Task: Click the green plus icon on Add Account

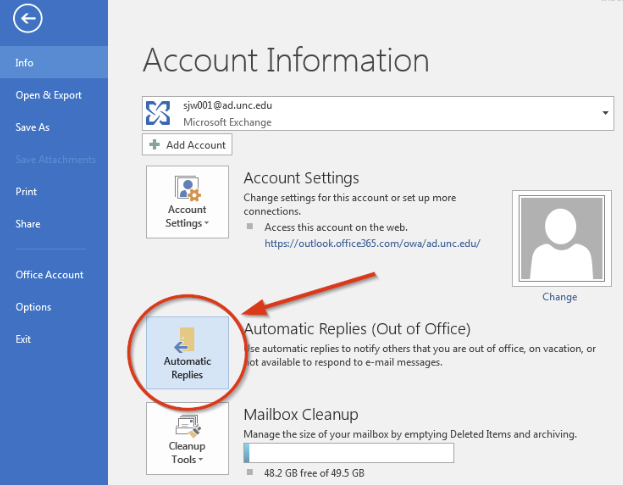Action: click(154, 144)
